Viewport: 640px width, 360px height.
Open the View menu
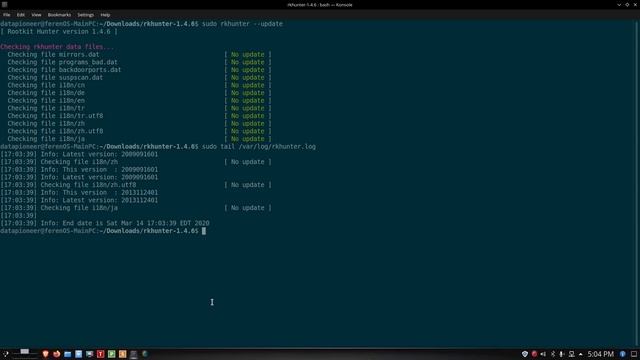[x=36, y=15]
